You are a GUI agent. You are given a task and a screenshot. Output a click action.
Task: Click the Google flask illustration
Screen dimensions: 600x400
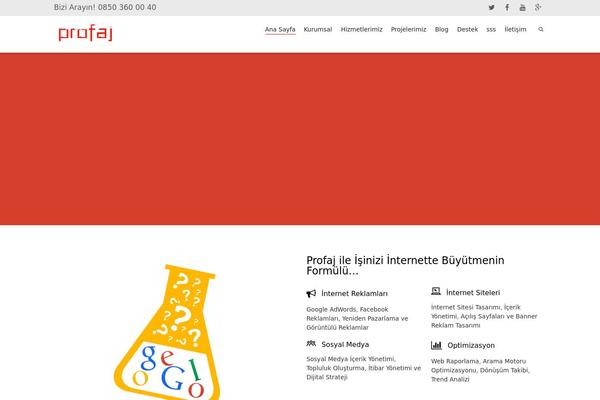pos(167,332)
